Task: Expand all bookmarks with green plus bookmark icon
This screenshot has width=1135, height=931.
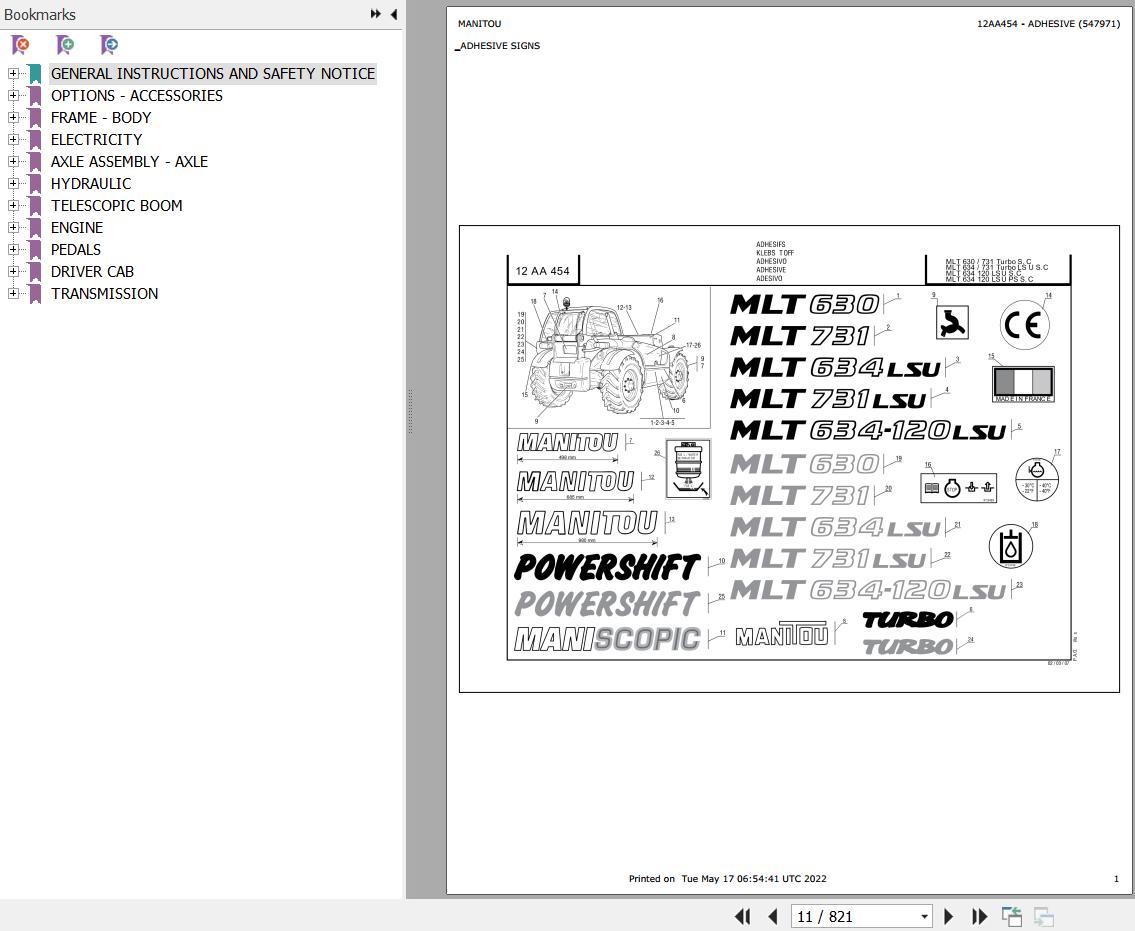Action: tap(64, 45)
